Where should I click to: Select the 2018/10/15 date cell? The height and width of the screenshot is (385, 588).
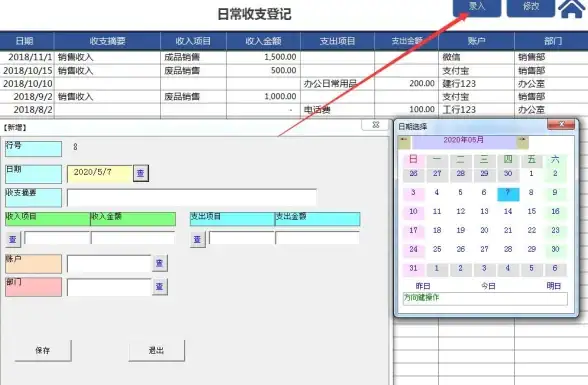(x=27, y=70)
